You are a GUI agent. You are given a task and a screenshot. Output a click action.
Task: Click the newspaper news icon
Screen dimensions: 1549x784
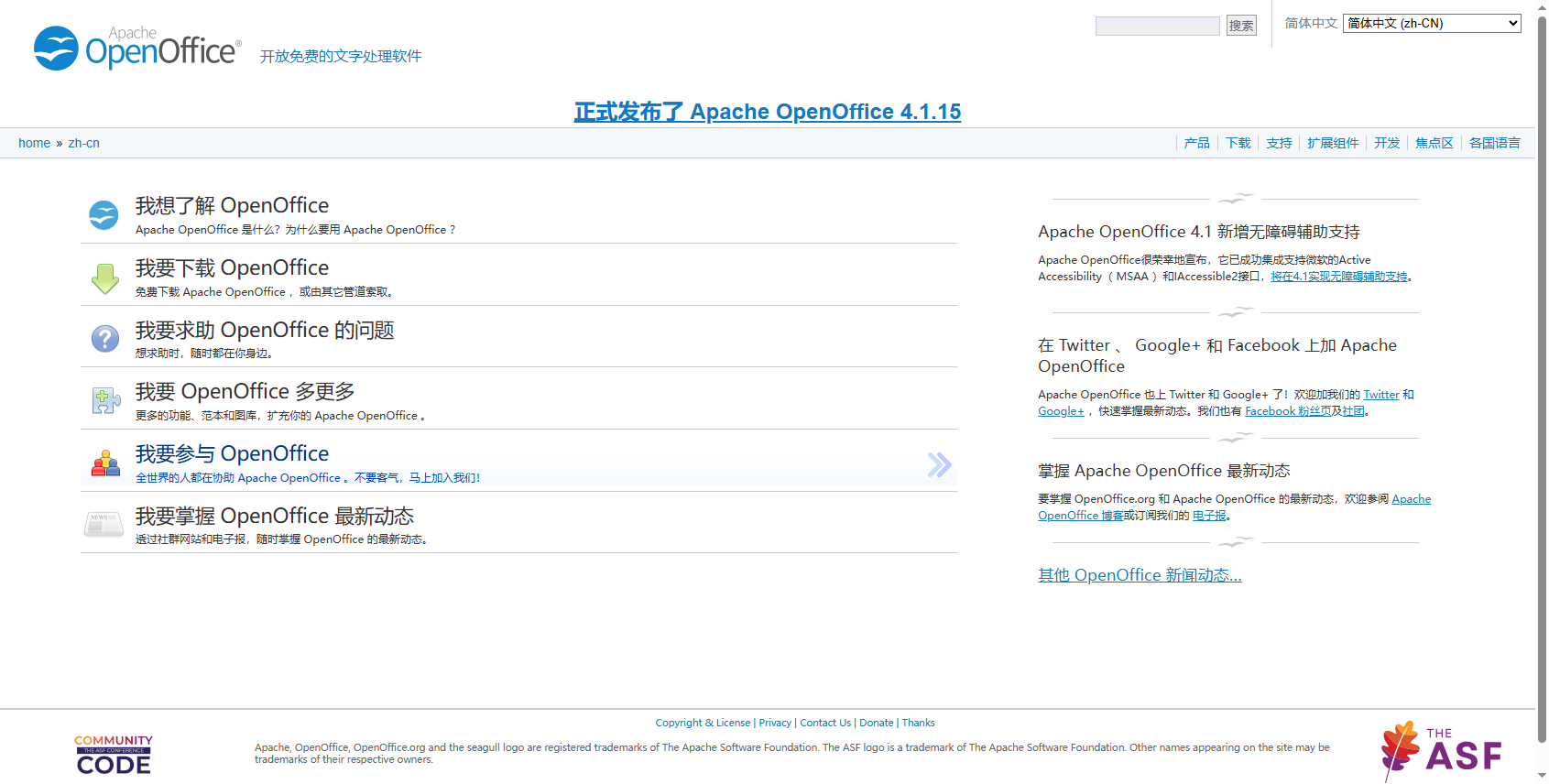coord(104,525)
